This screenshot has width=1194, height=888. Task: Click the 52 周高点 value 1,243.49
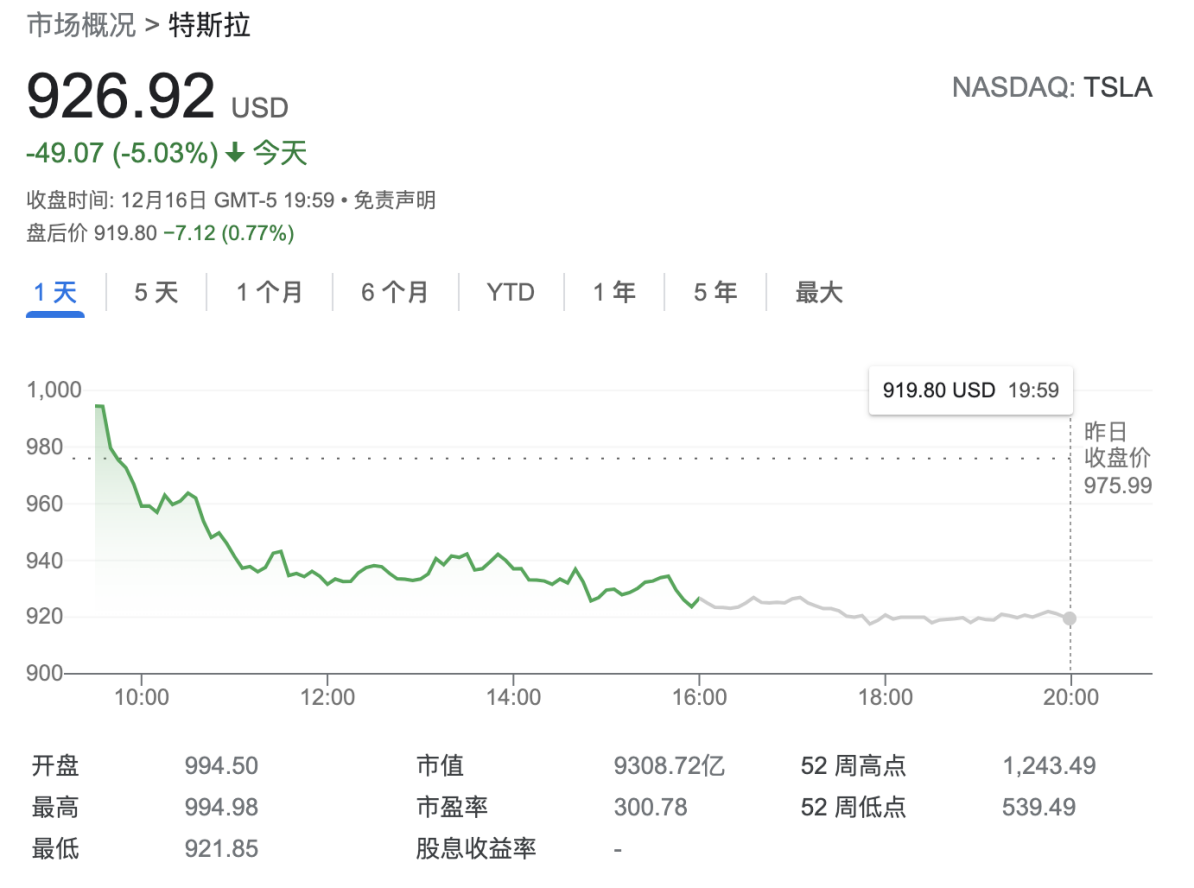coord(1049,767)
